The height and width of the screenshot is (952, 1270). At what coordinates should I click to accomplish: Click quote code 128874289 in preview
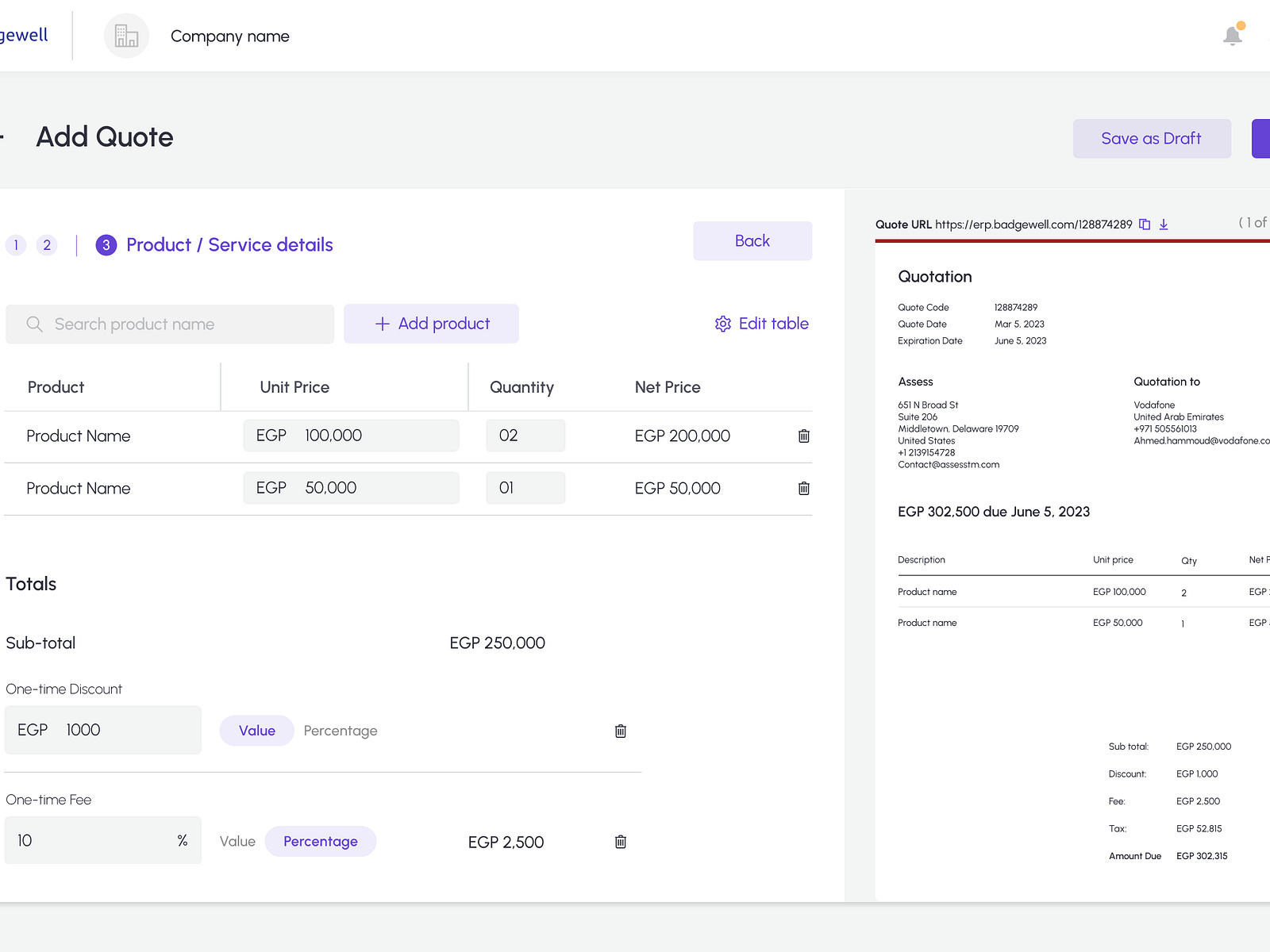pos(1016,307)
